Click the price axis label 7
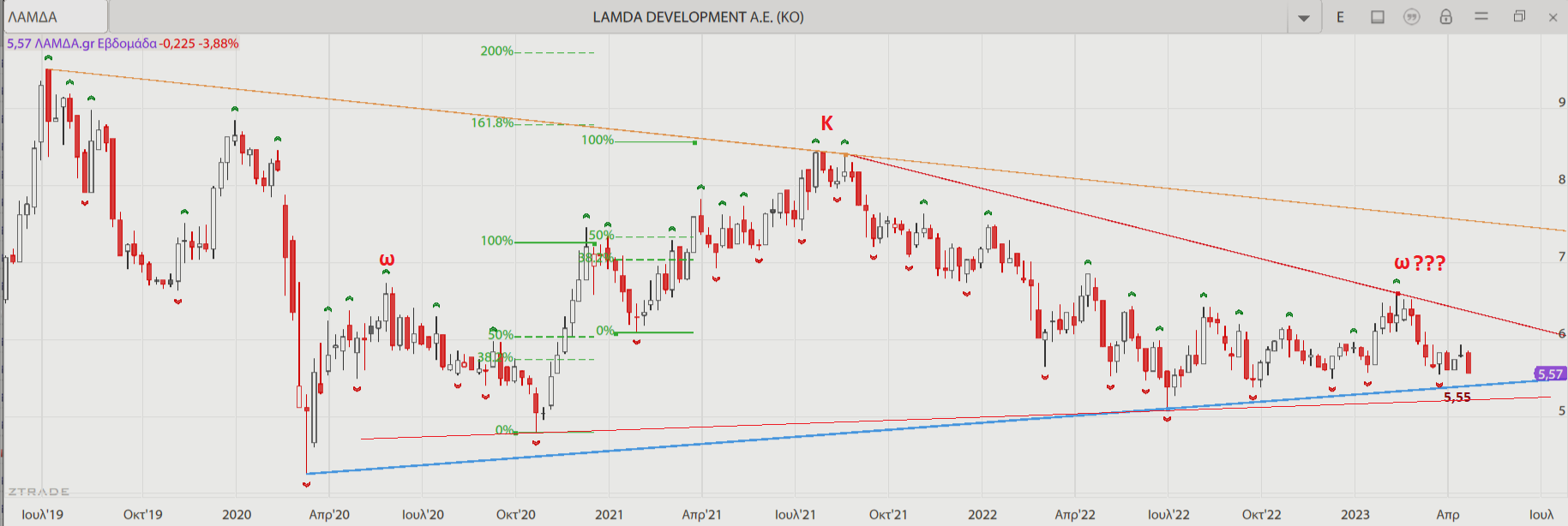1568x526 pixels. pyautogui.click(x=1562, y=257)
